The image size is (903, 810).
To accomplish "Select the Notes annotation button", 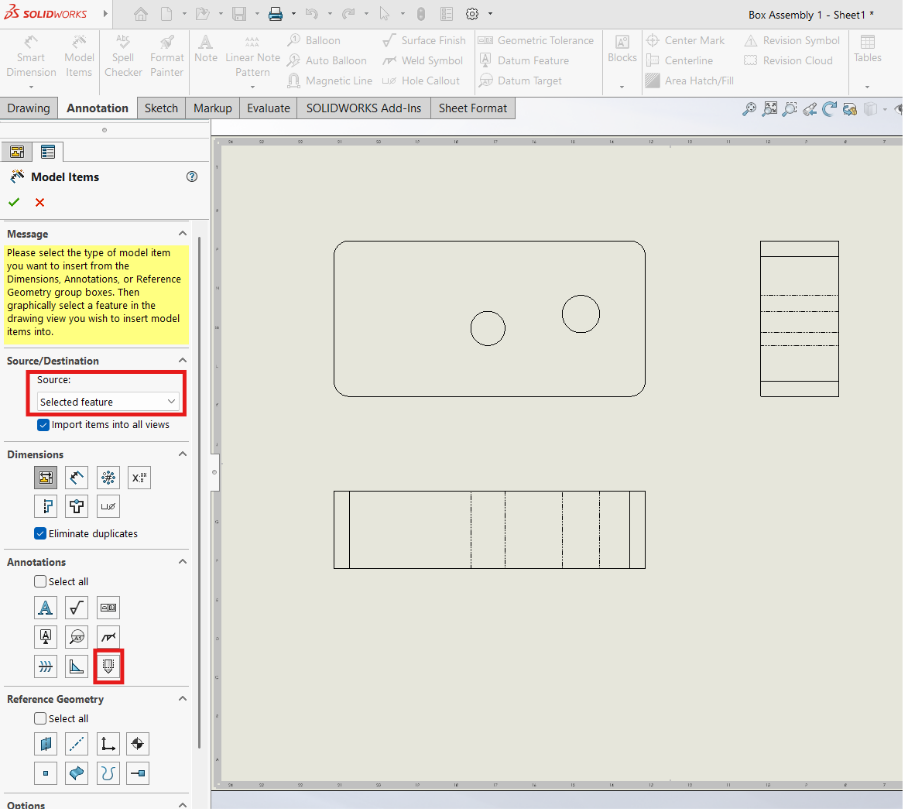I will coord(45,607).
